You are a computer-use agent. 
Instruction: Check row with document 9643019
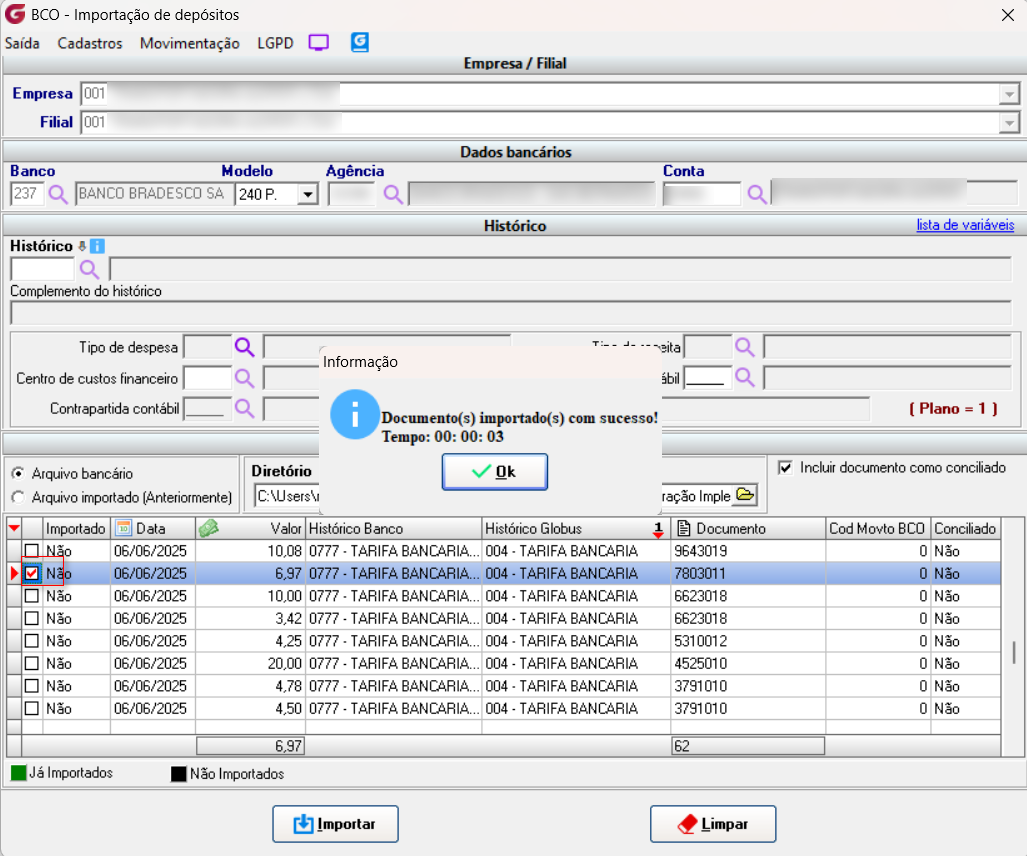(31, 551)
